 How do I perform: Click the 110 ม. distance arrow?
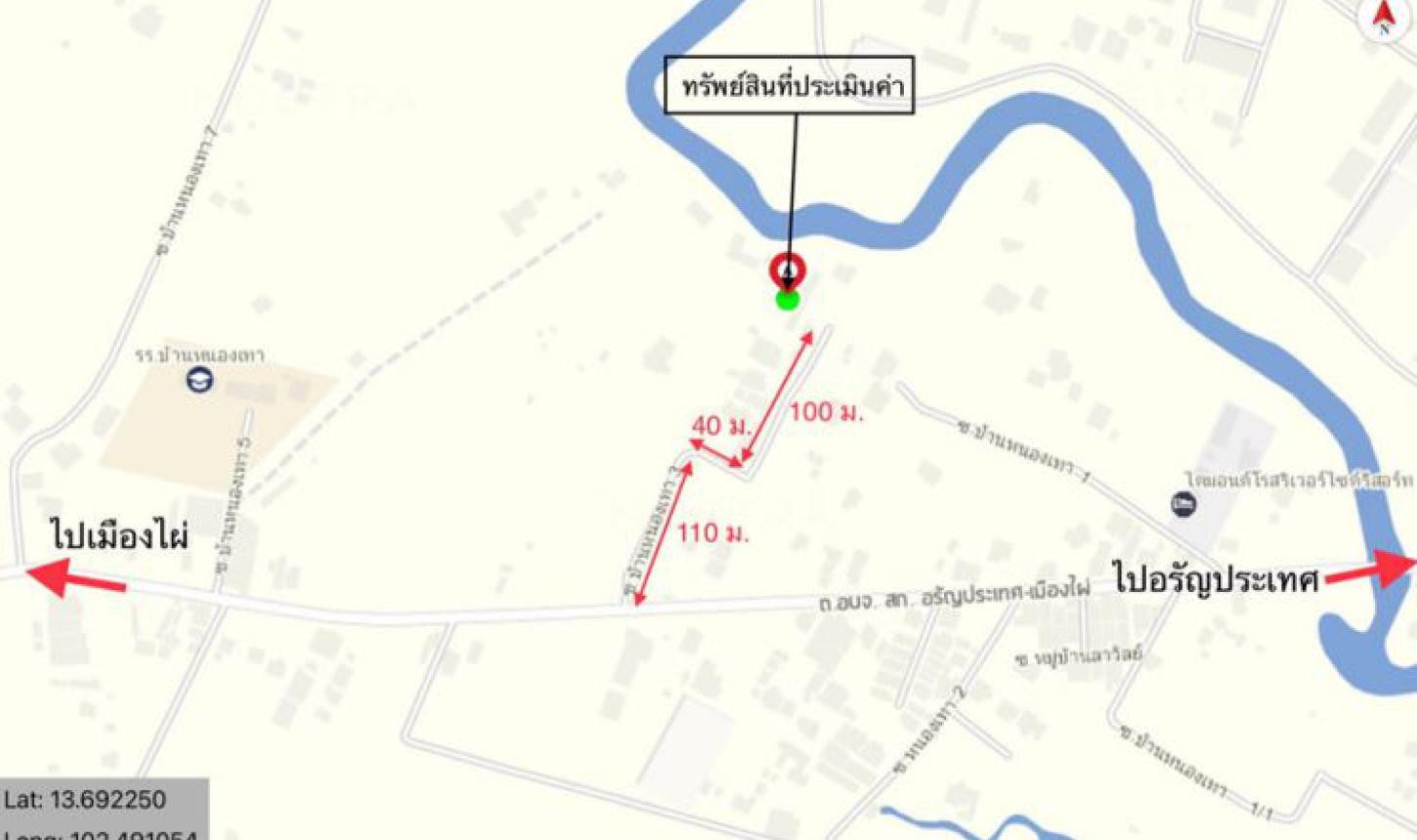click(x=664, y=533)
